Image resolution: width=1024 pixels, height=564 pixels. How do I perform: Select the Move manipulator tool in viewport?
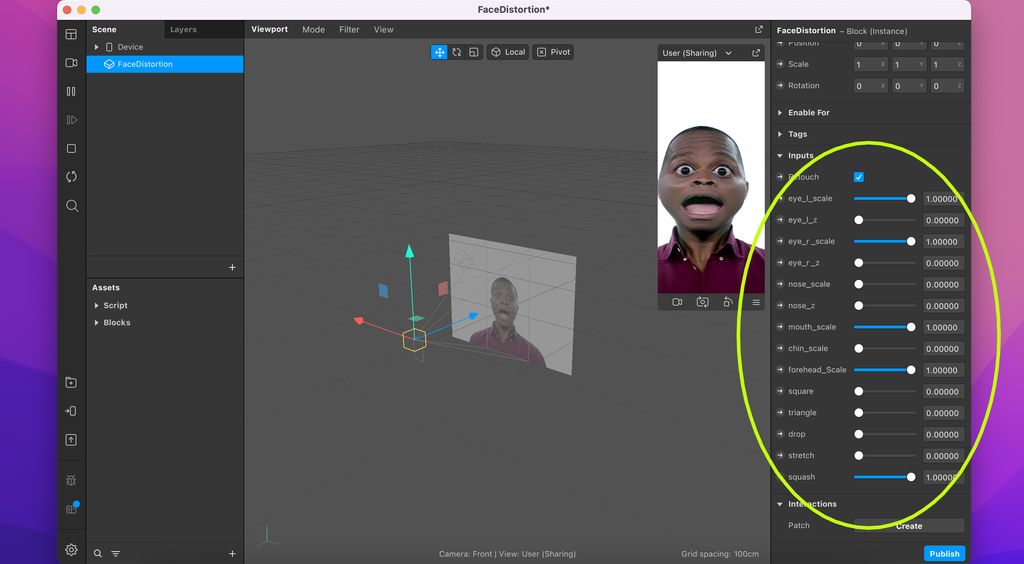coord(440,52)
